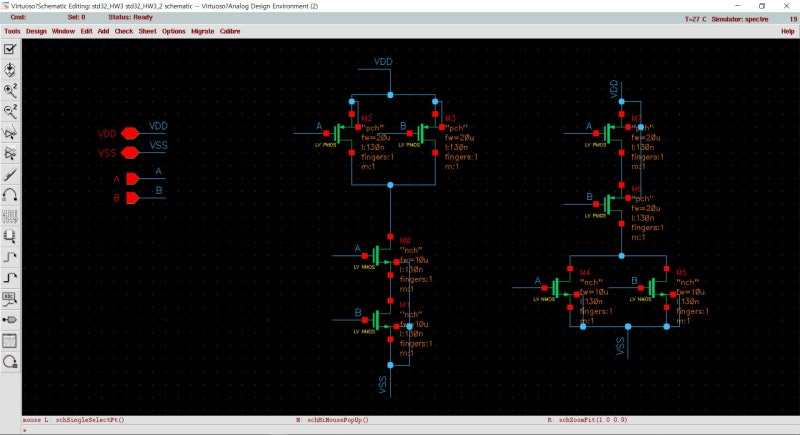The height and width of the screenshot is (435, 800).
Task: Click Help in the menu bar
Action: [787, 31]
